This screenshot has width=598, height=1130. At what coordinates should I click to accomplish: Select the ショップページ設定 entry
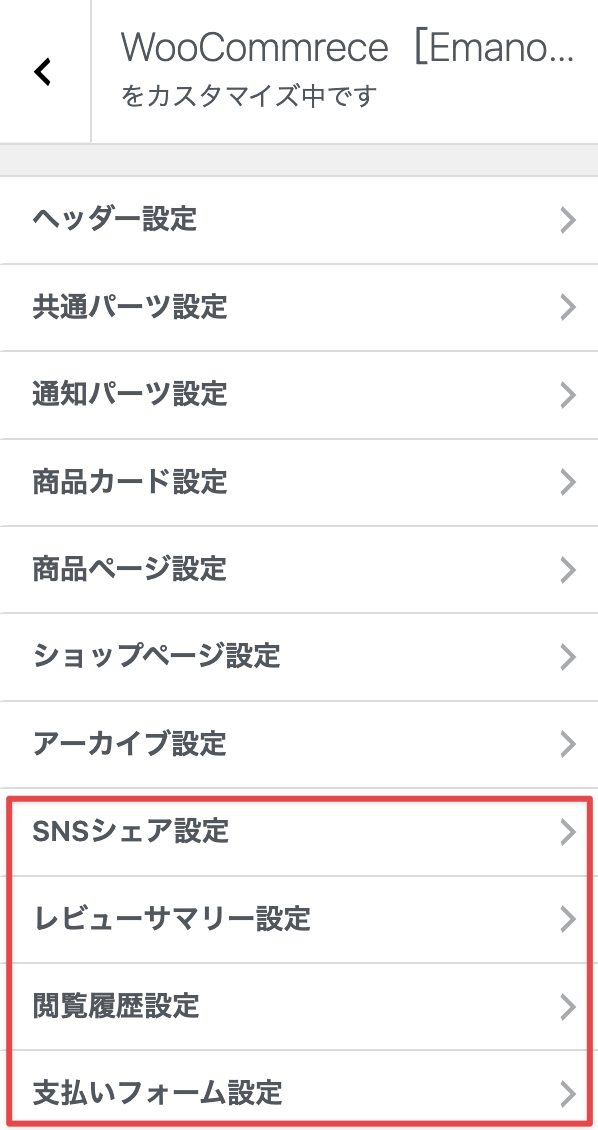pos(299,657)
